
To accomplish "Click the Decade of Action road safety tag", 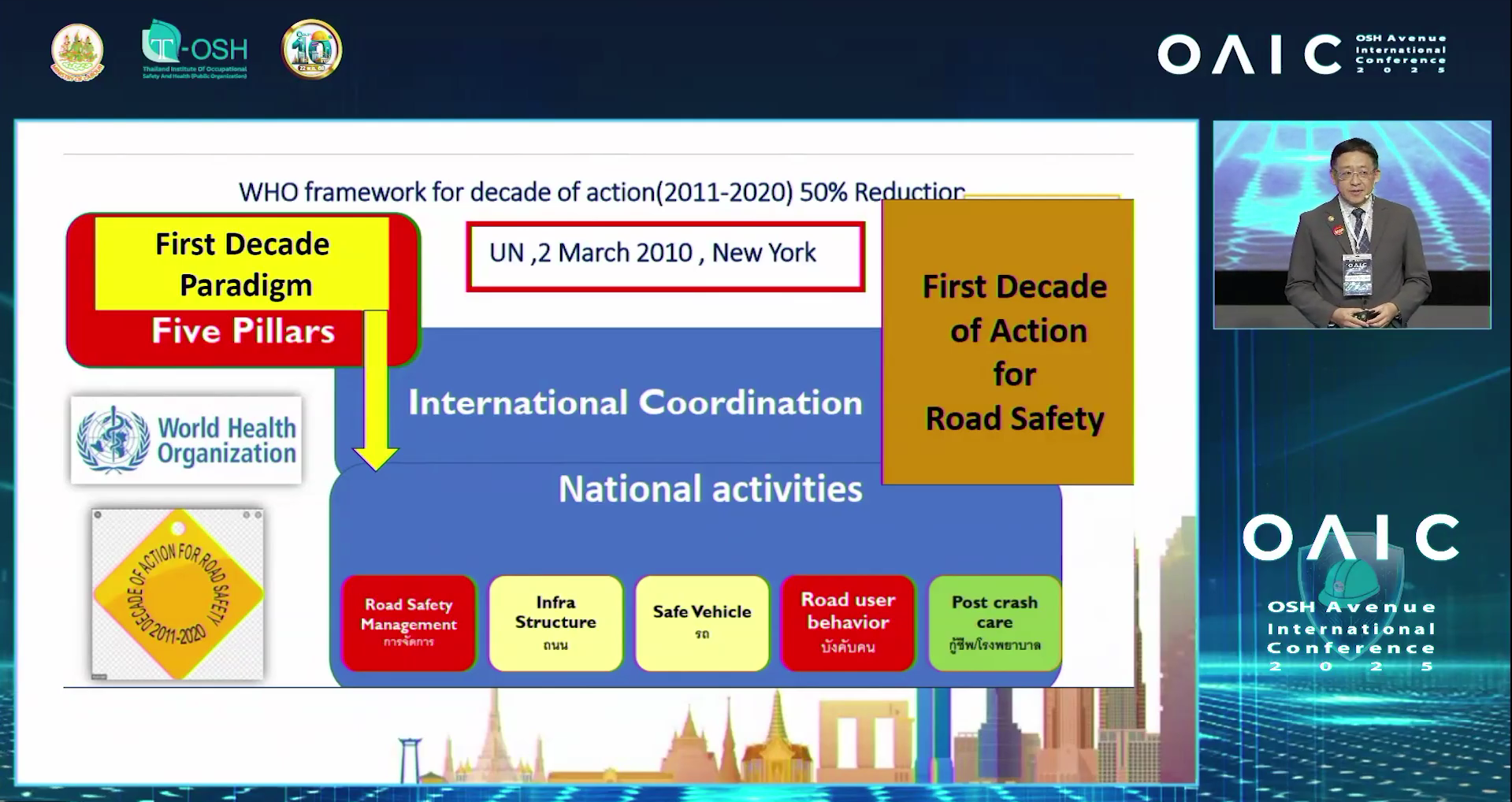I will (x=177, y=594).
